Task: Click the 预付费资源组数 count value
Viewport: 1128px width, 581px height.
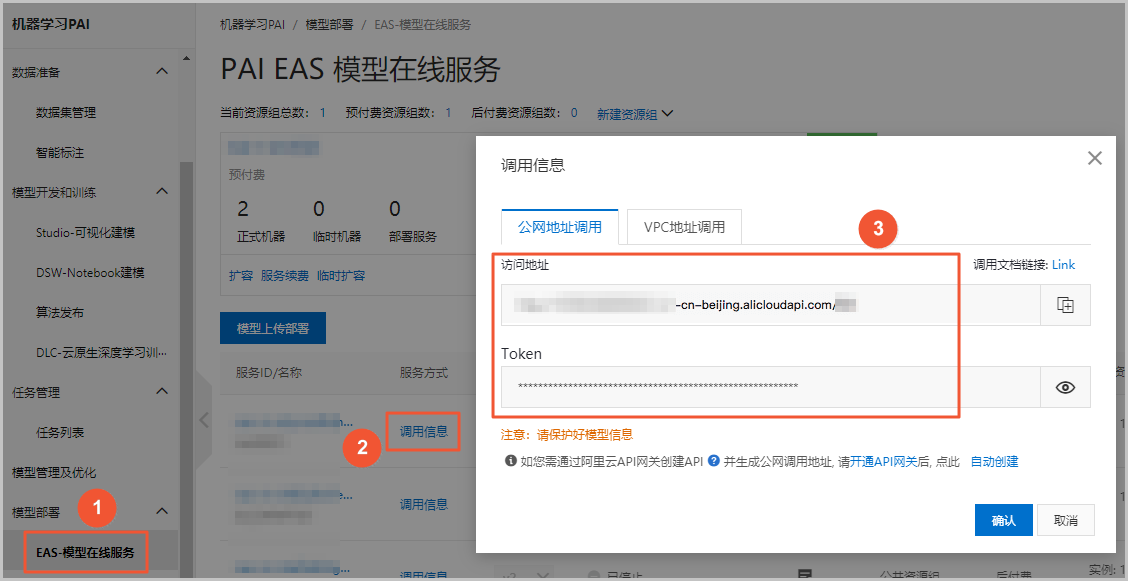Action: [448, 113]
